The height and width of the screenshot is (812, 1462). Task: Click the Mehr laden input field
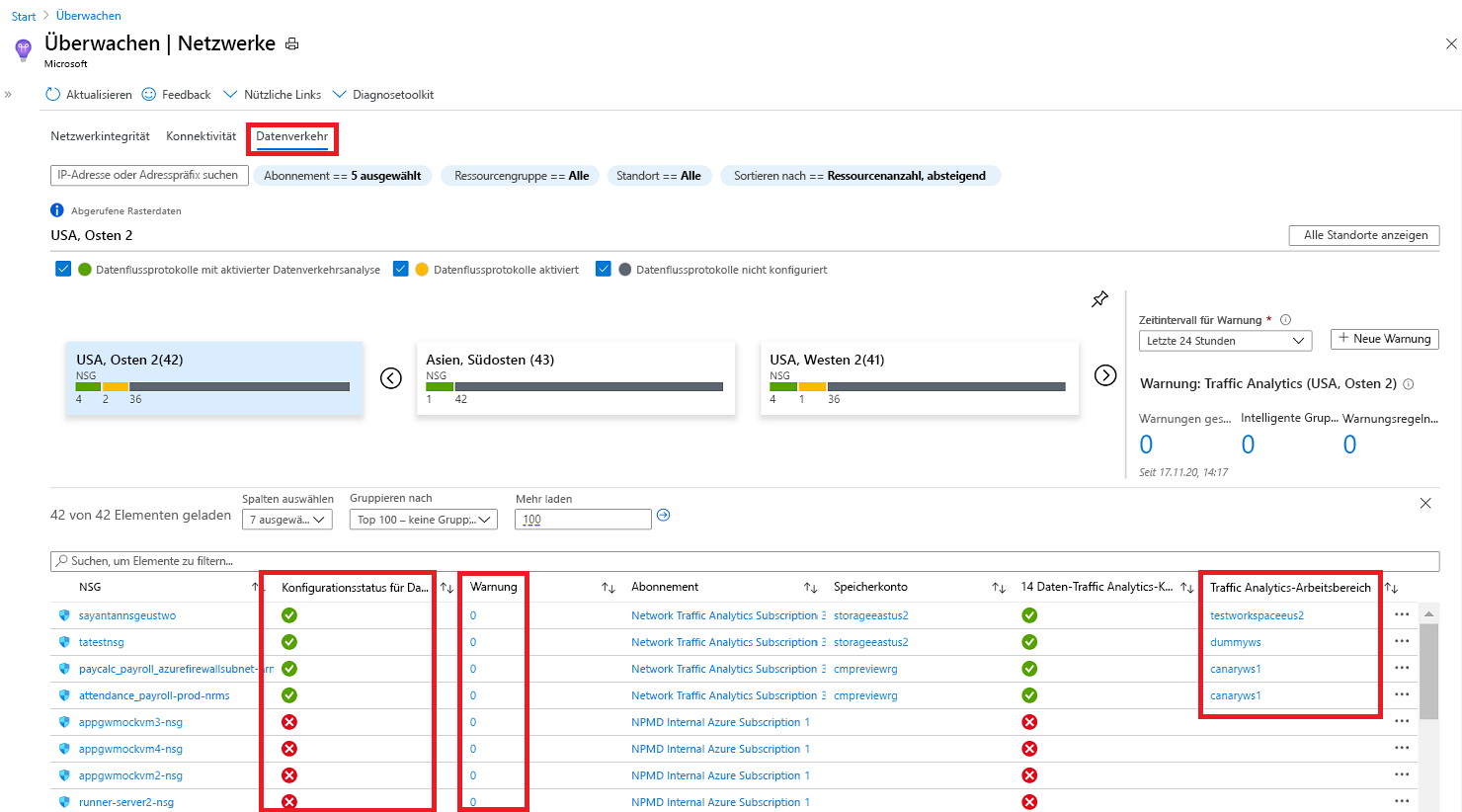[x=583, y=520]
